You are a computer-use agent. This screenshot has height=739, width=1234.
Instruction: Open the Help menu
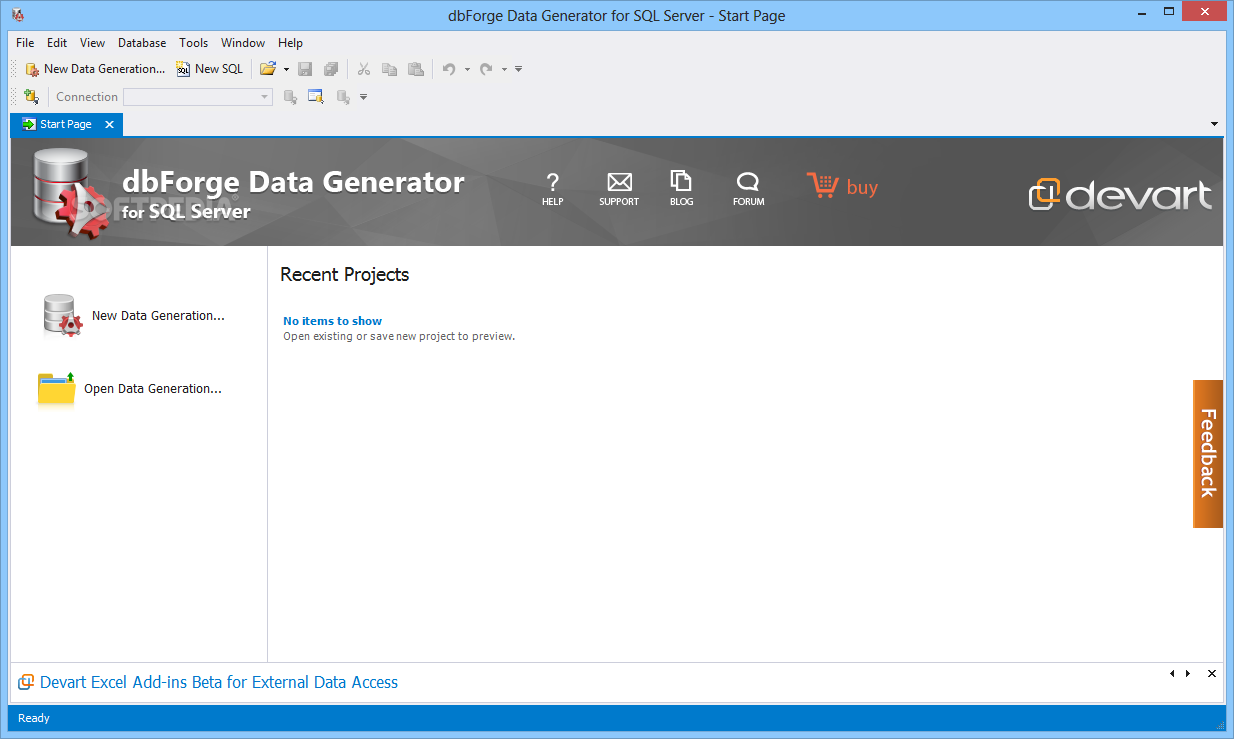(x=290, y=43)
